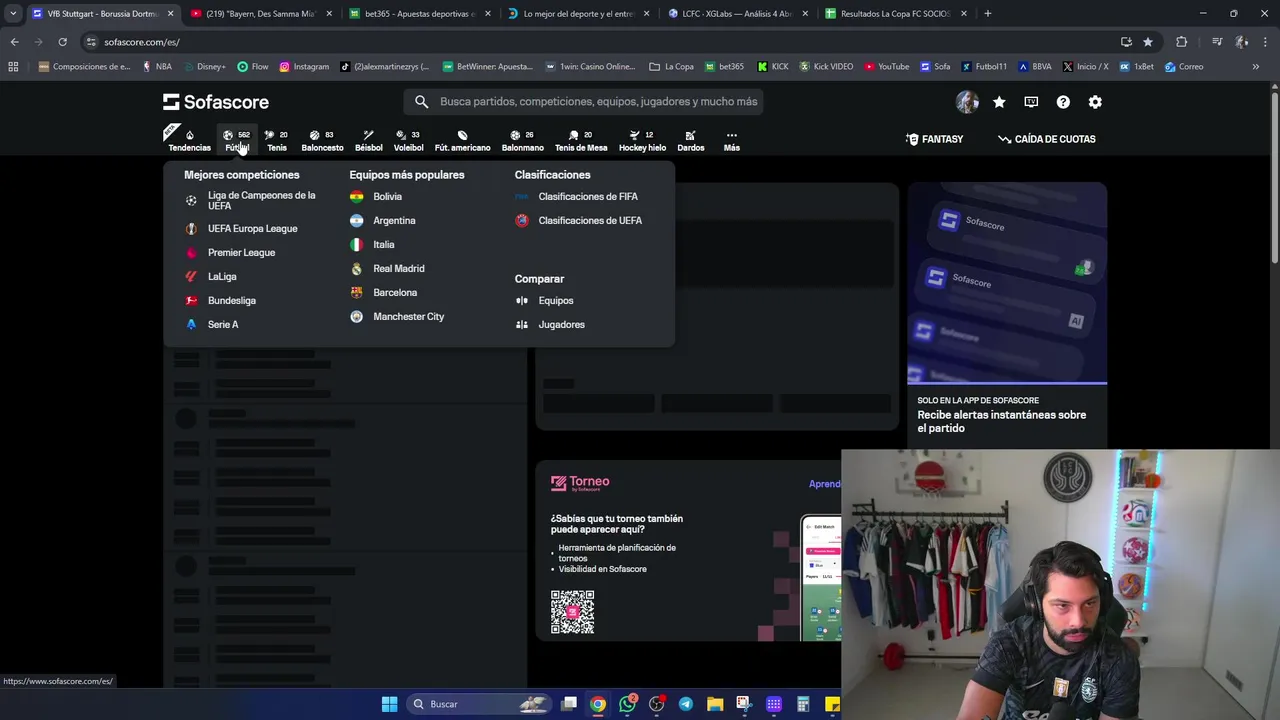
Task: Select the Fútbol sport tab
Action: click(237, 140)
